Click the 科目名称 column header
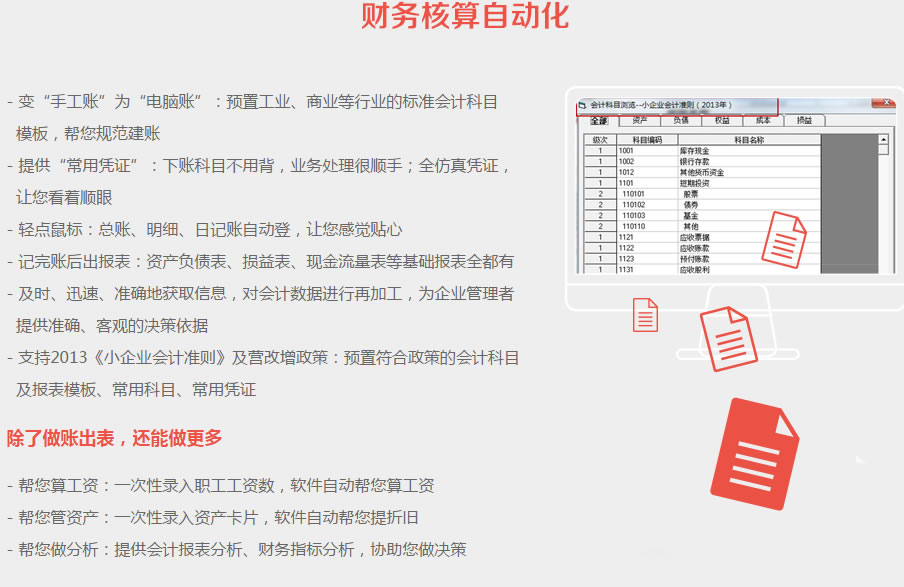 (x=748, y=140)
